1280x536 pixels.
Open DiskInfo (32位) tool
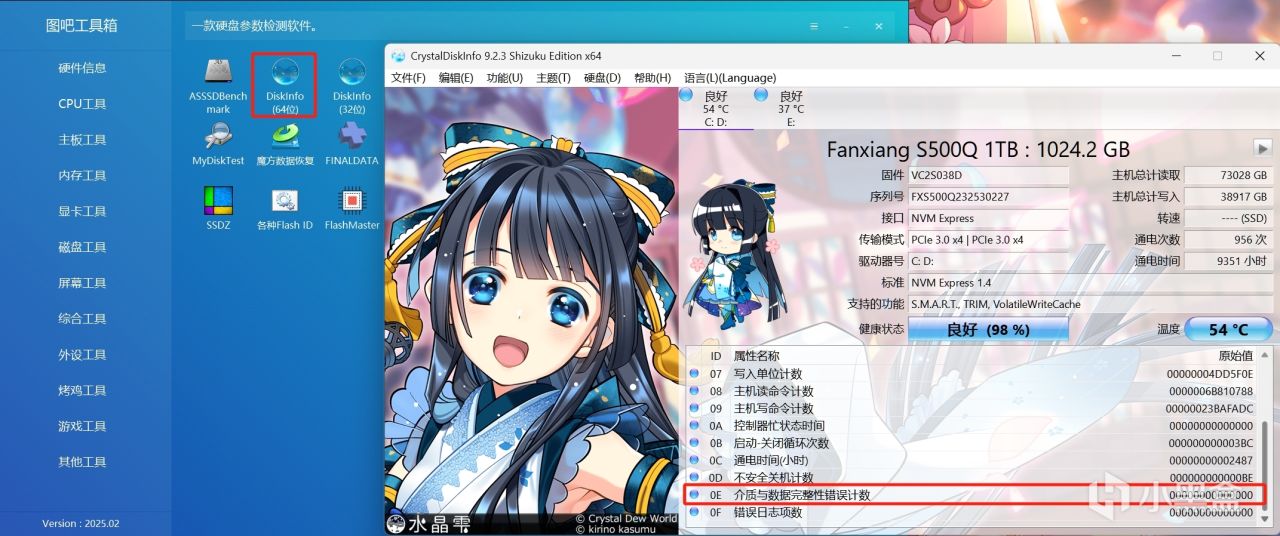pyautogui.click(x=351, y=86)
